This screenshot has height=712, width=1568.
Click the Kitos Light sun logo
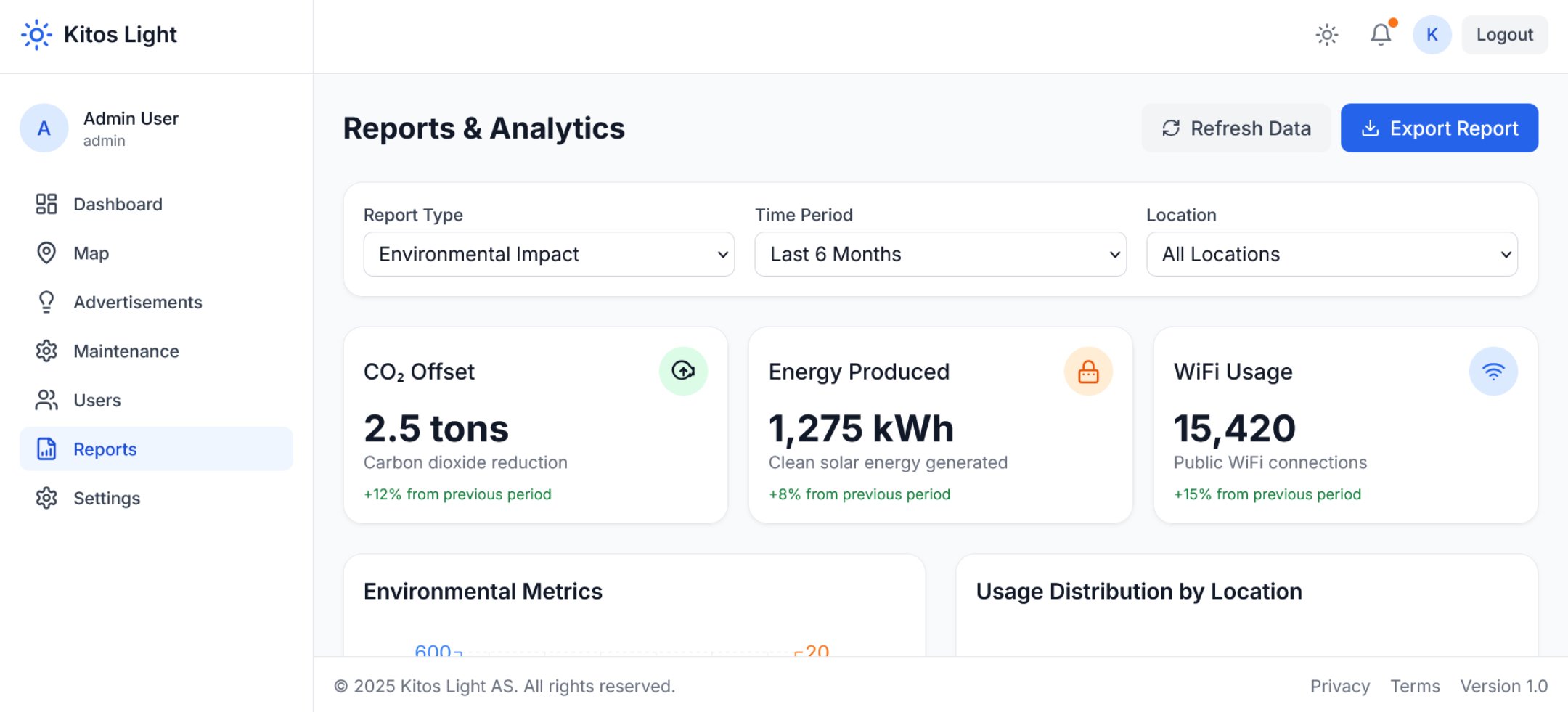coord(36,34)
